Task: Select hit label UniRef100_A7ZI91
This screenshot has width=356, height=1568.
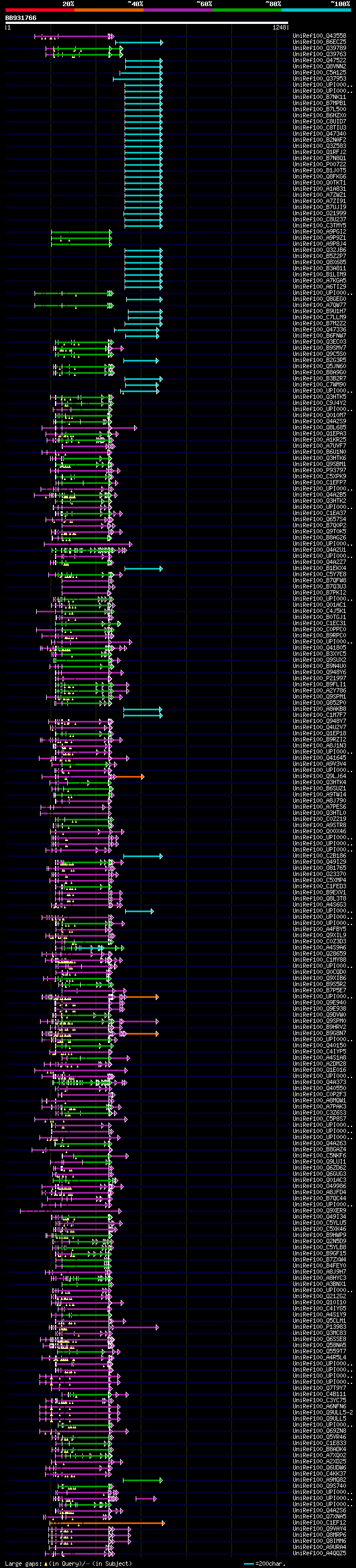Action: (x=319, y=201)
